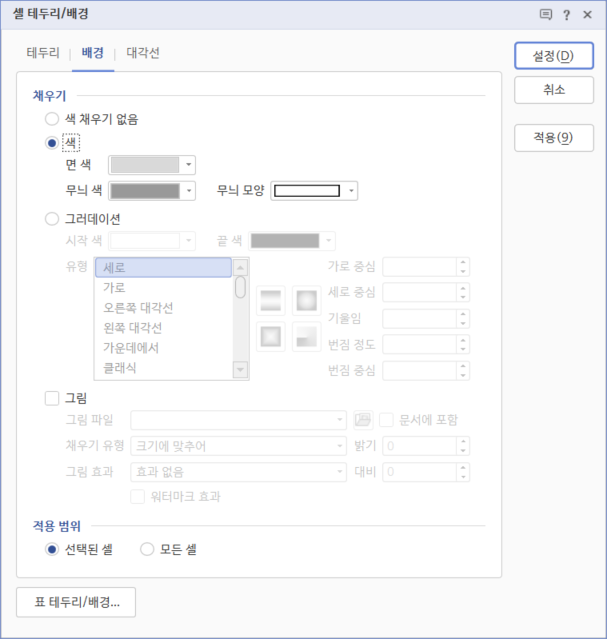Viewport: 607px width, 639px height.
Task: Select the 그러데이션 radio button
Action: pyautogui.click(x=52, y=219)
